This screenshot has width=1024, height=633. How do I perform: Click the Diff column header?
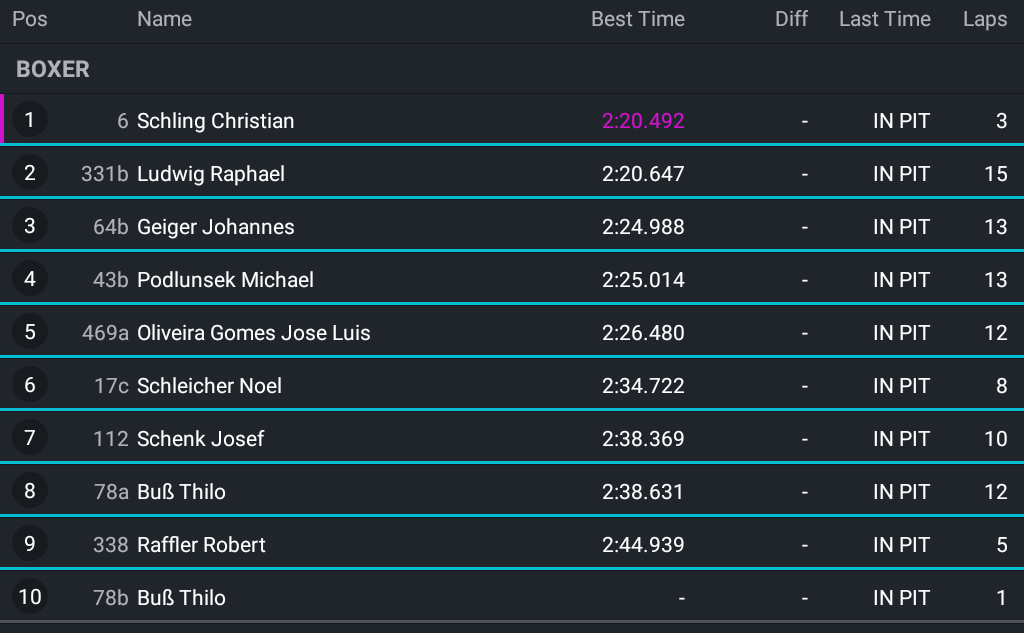(791, 19)
